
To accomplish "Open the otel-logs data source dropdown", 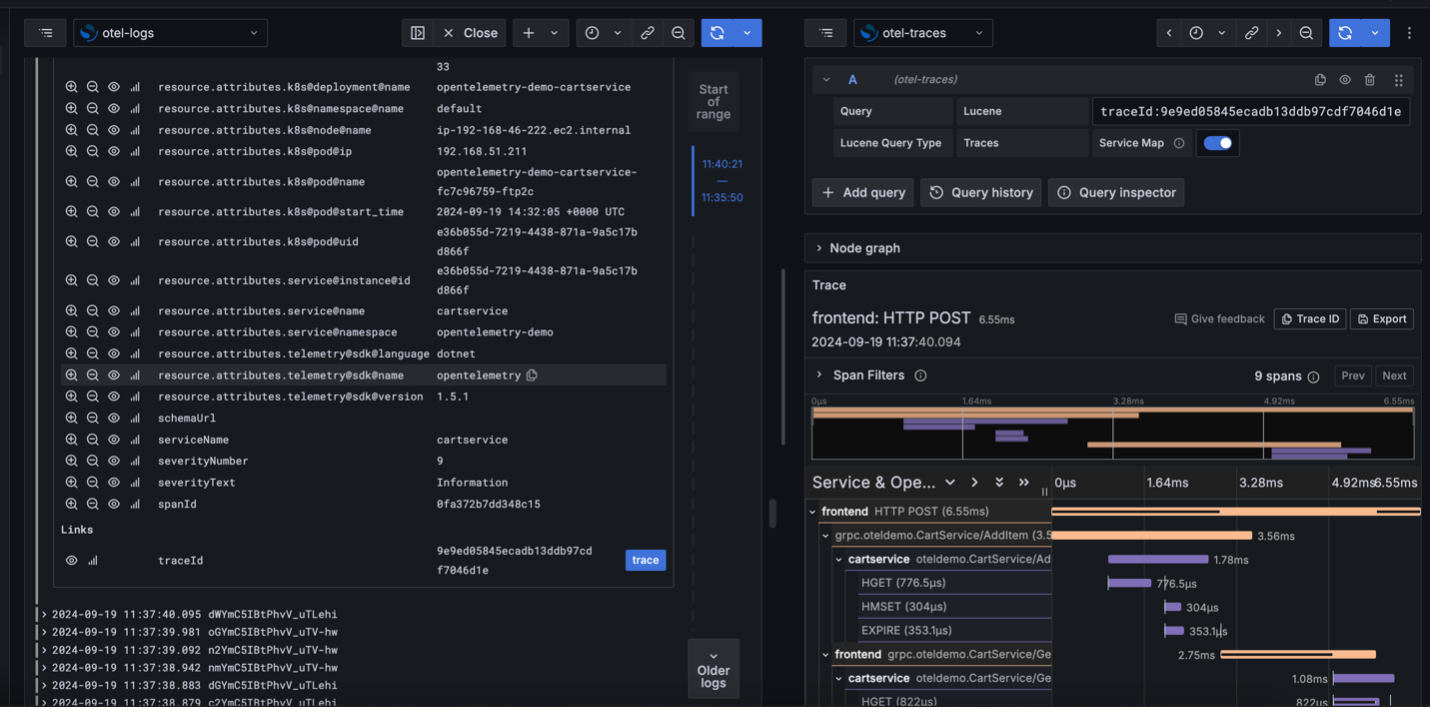I will click(x=170, y=33).
